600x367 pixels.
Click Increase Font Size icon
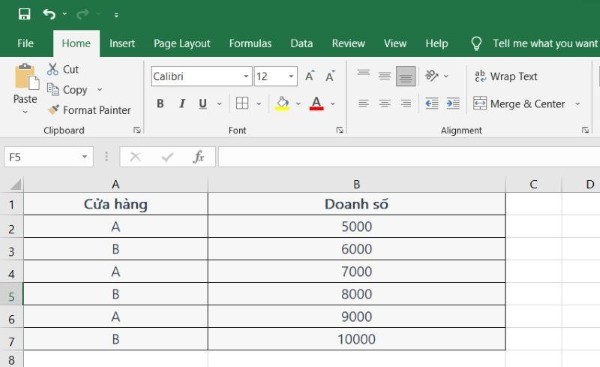[x=310, y=76]
